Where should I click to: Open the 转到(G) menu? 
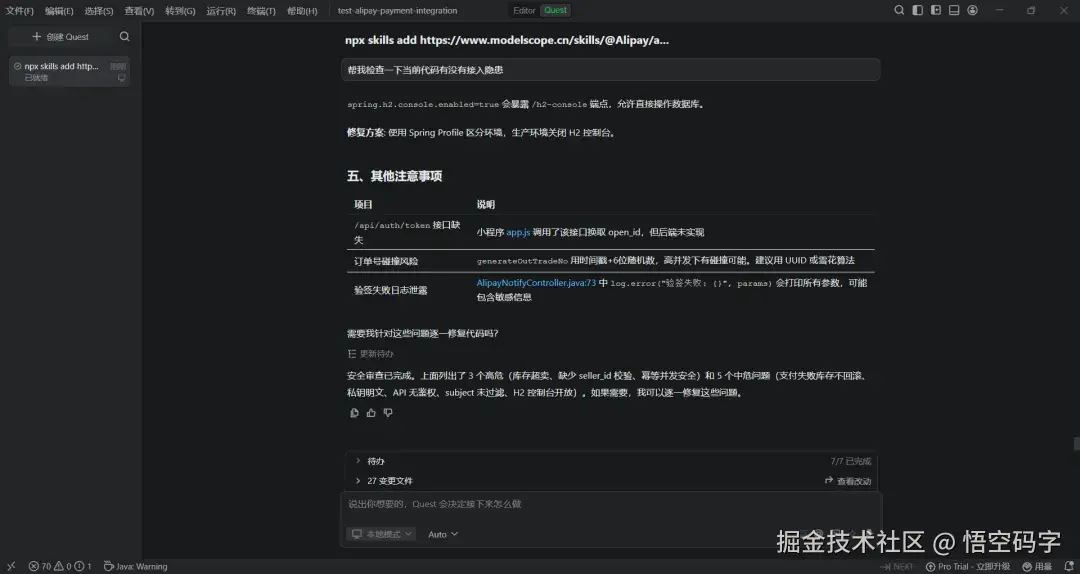point(180,11)
